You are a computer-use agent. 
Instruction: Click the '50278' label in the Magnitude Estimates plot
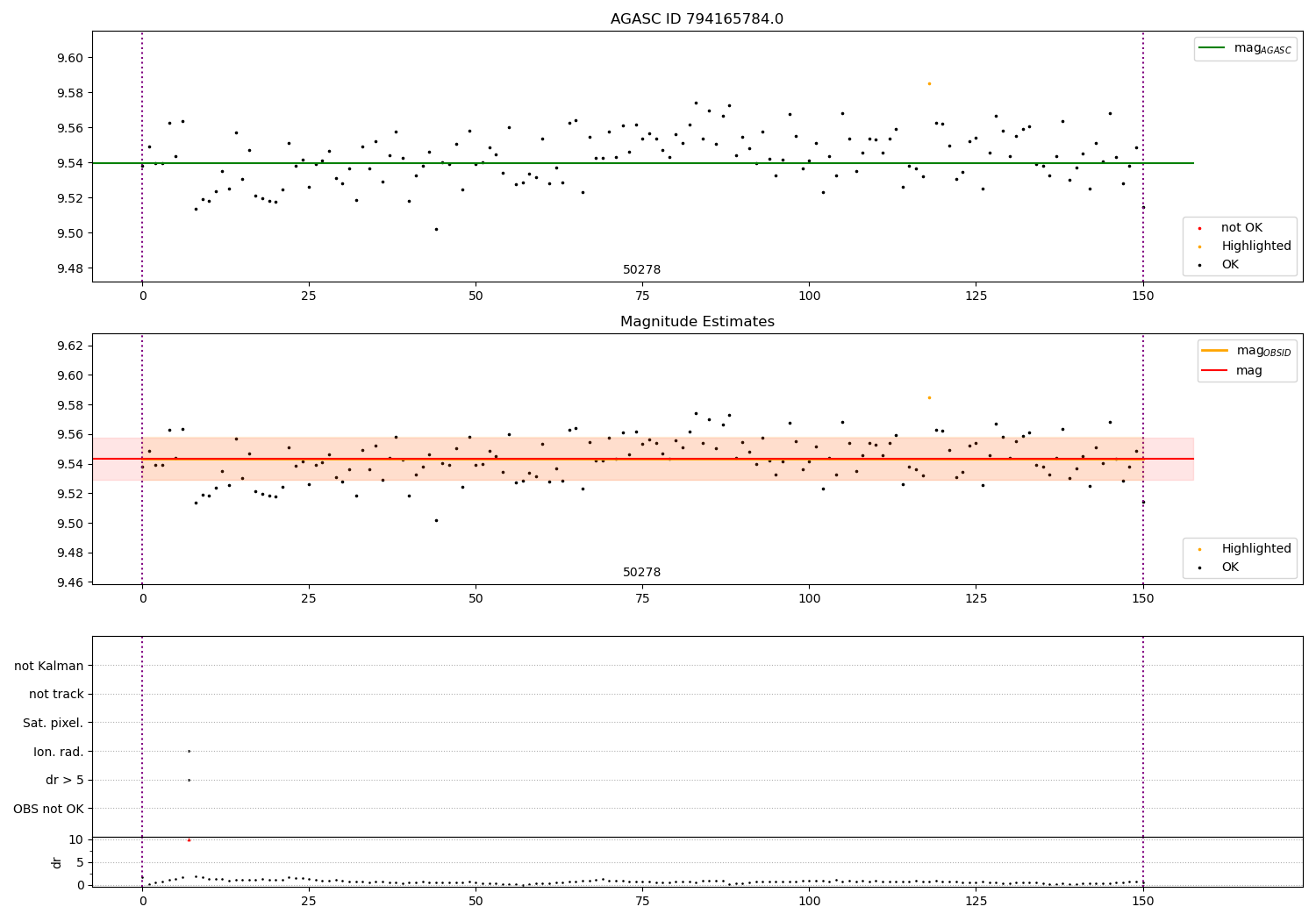[641, 573]
